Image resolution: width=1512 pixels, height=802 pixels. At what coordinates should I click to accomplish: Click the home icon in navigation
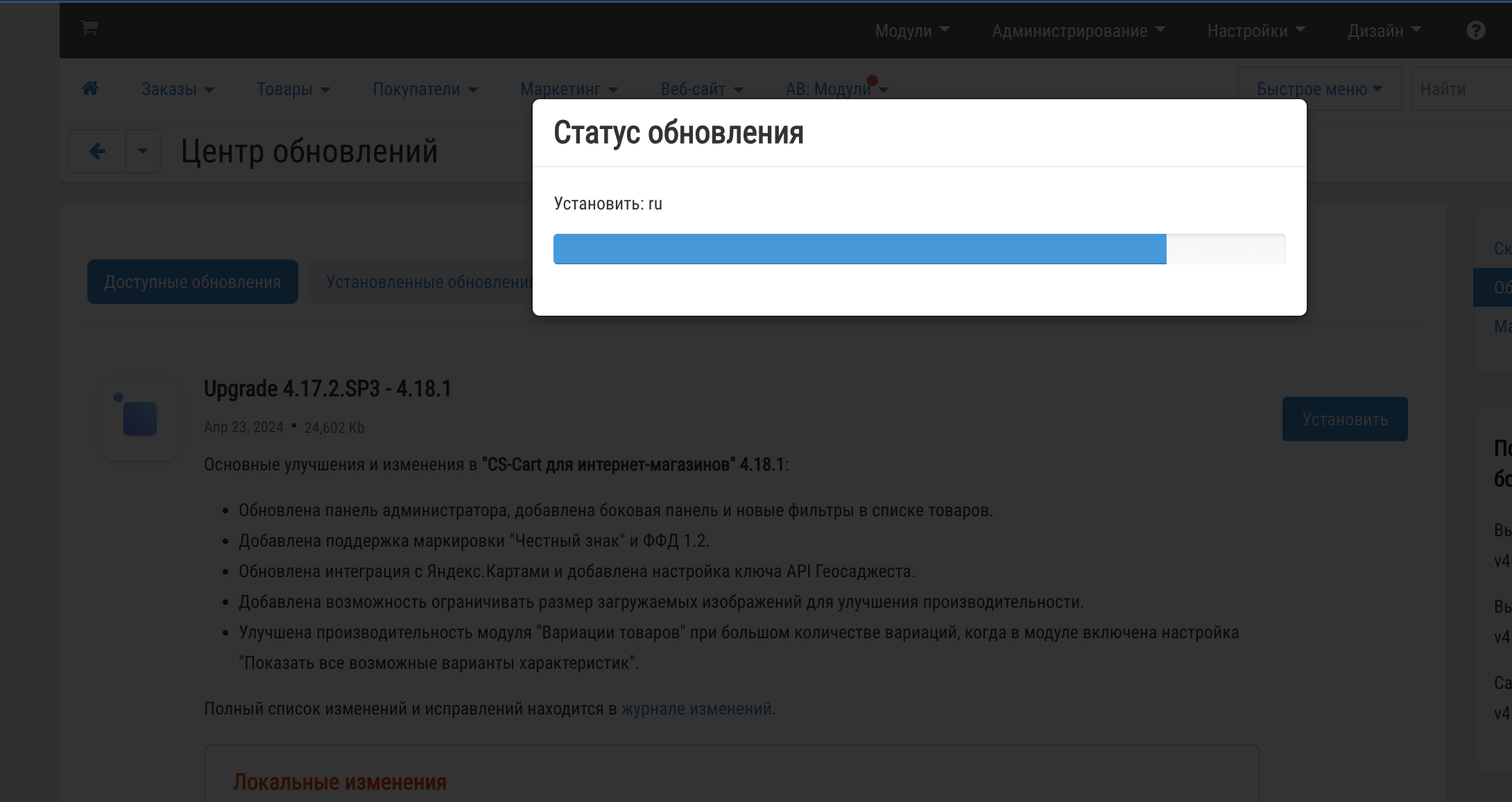pos(90,89)
